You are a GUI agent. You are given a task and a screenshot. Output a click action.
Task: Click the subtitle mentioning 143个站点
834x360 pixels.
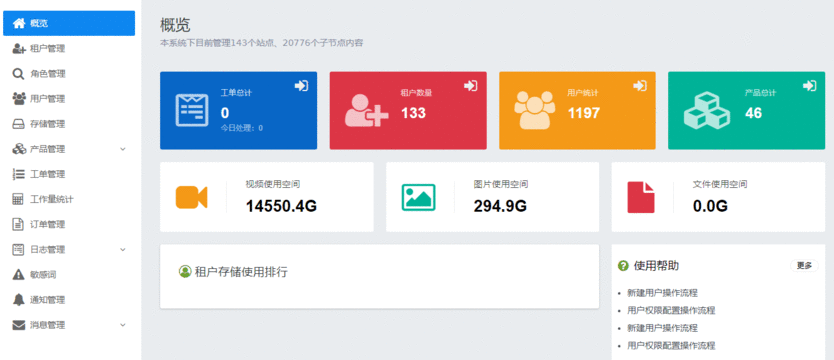pyautogui.click(x=262, y=43)
